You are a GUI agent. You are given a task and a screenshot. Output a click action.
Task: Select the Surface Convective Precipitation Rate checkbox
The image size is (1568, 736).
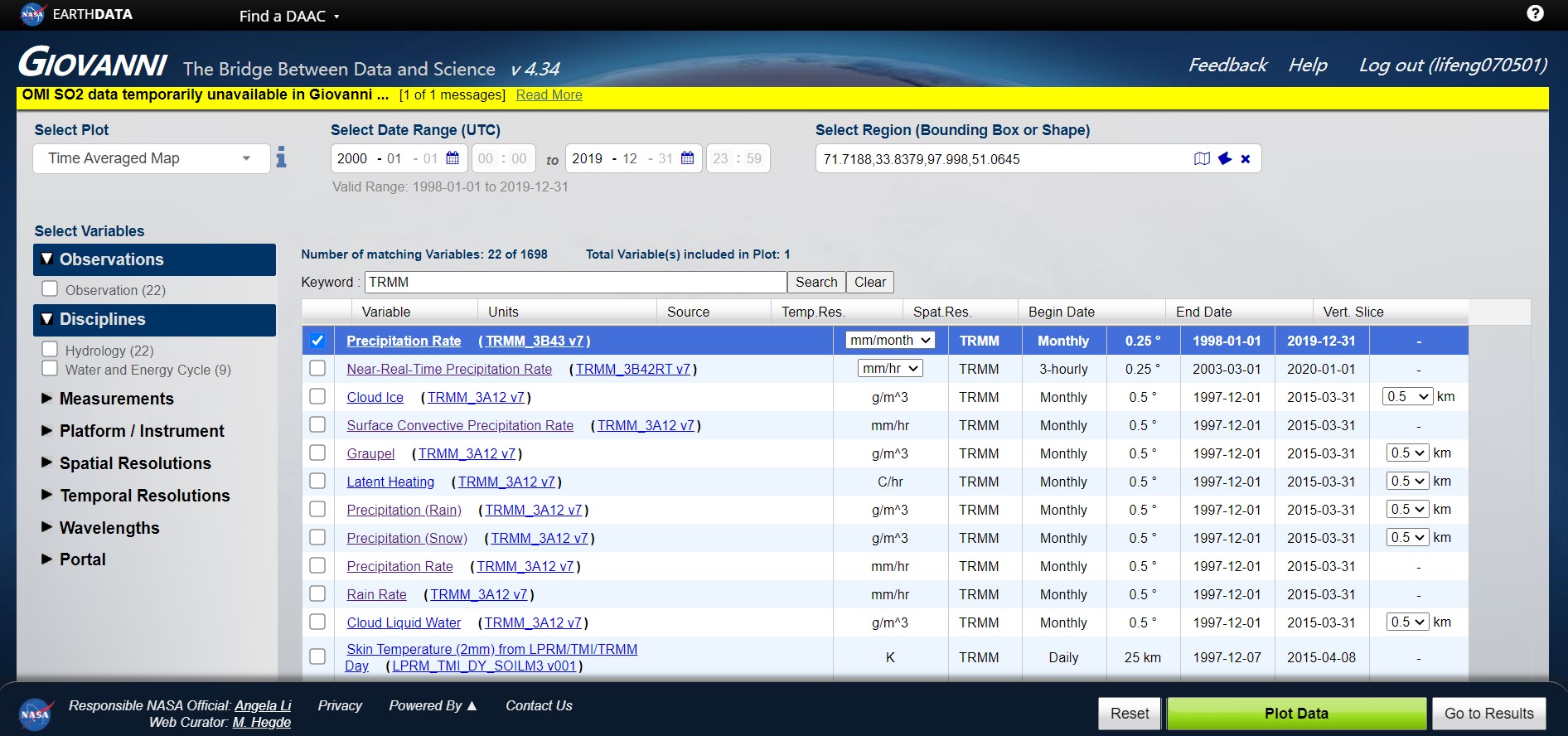coord(317,424)
